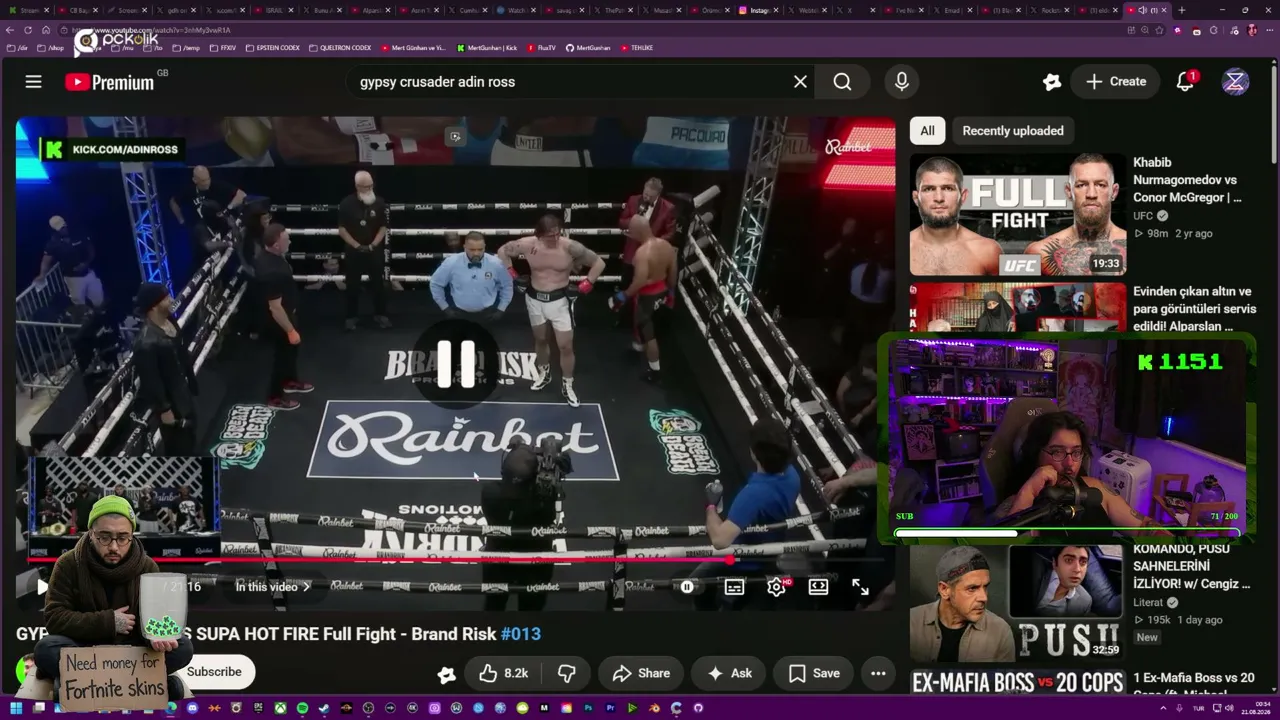
Task: Open the YouTube guide hamburger menu
Action: (x=33, y=82)
